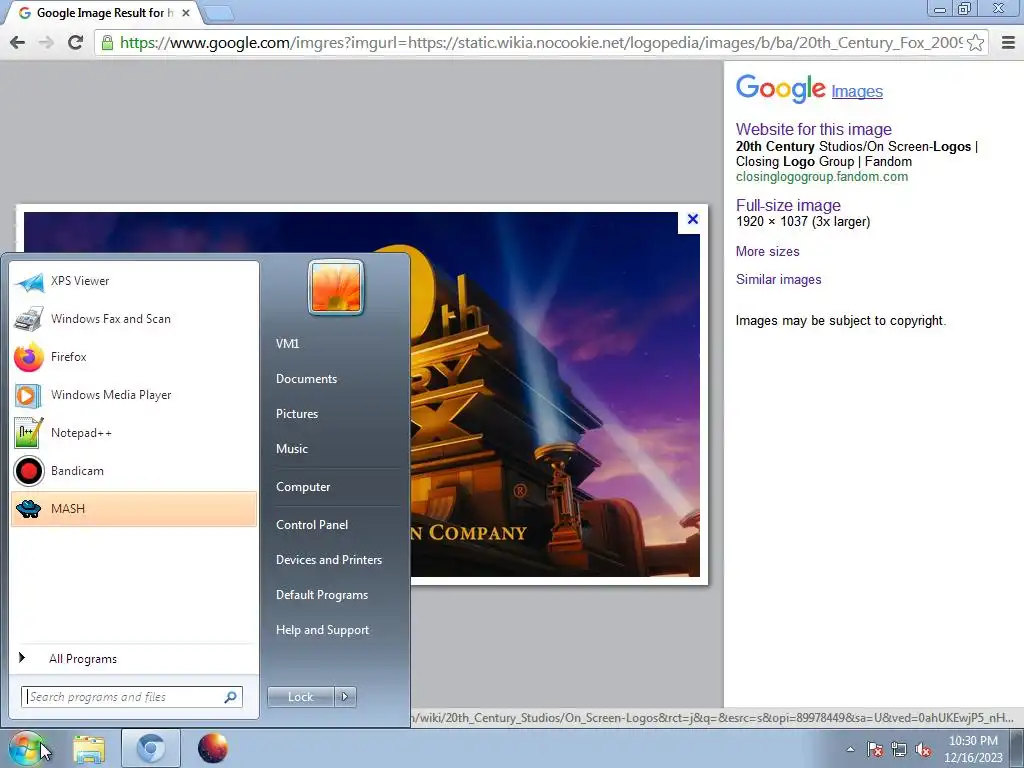Click closinglogogroup.fandom.com green URL
This screenshot has width=1024, height=768.
822,177
